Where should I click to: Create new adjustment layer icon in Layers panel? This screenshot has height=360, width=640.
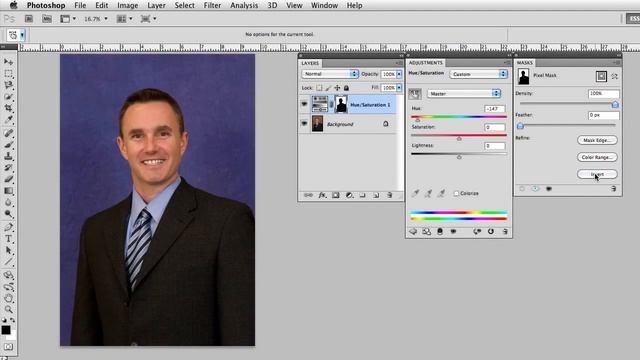coord(349,196)
